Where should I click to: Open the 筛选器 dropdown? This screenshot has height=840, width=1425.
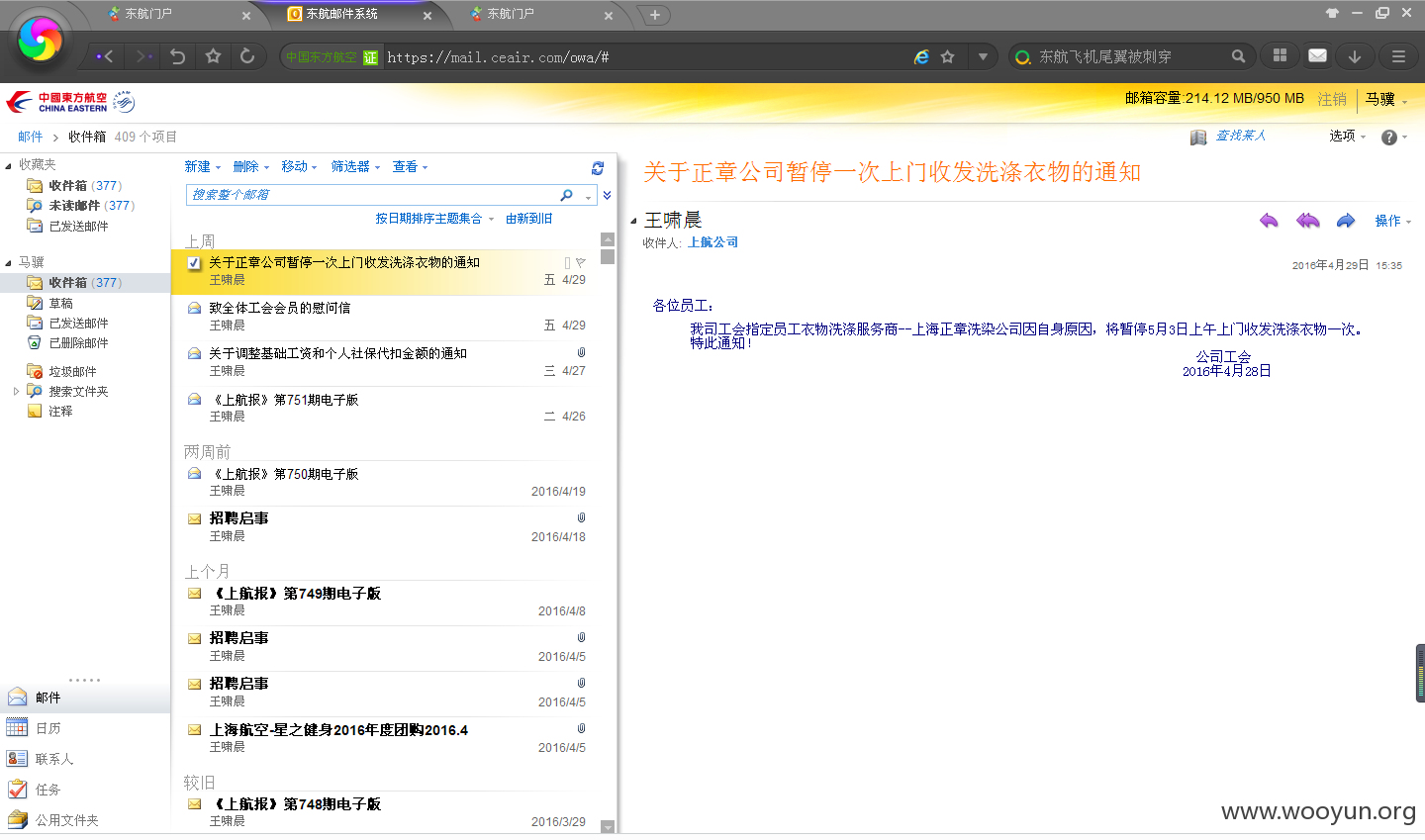pos(355,167)
